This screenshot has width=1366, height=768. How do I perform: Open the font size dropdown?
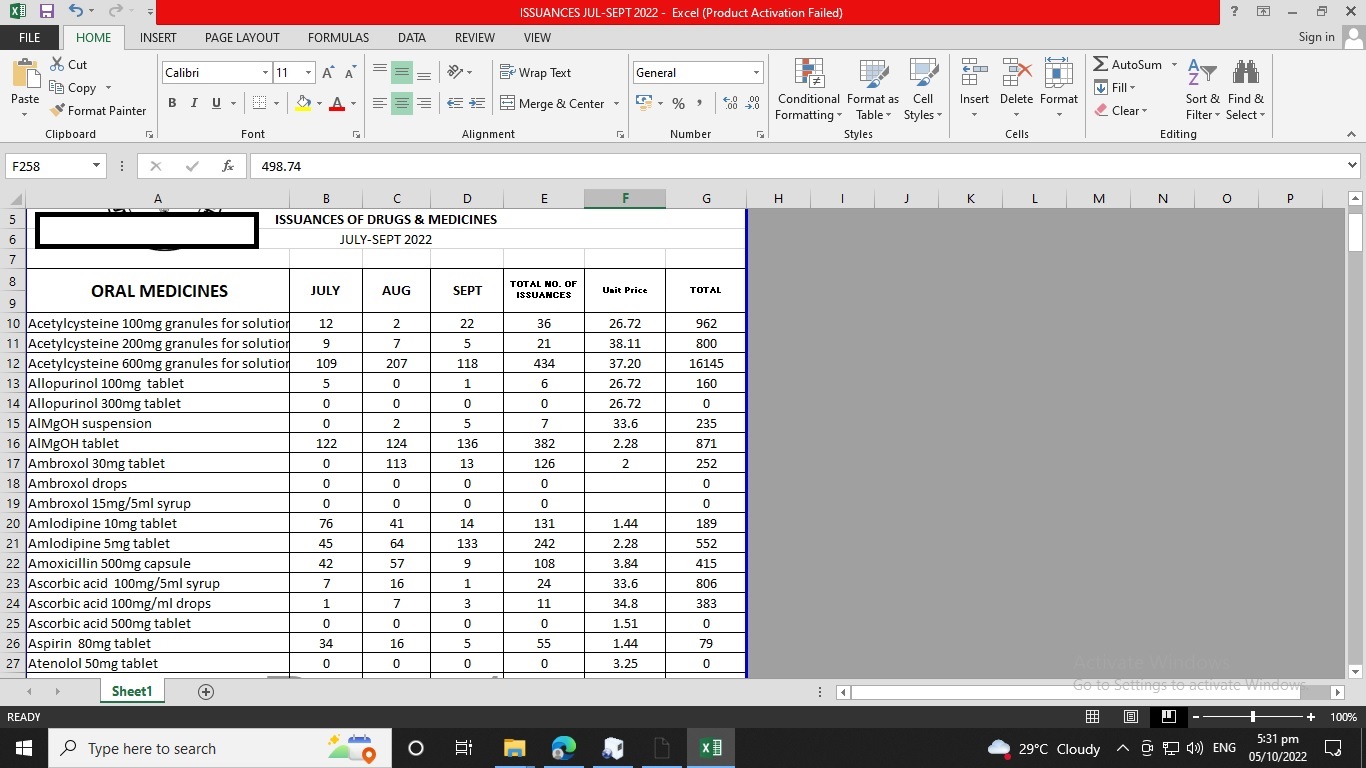tap(308, 73)
